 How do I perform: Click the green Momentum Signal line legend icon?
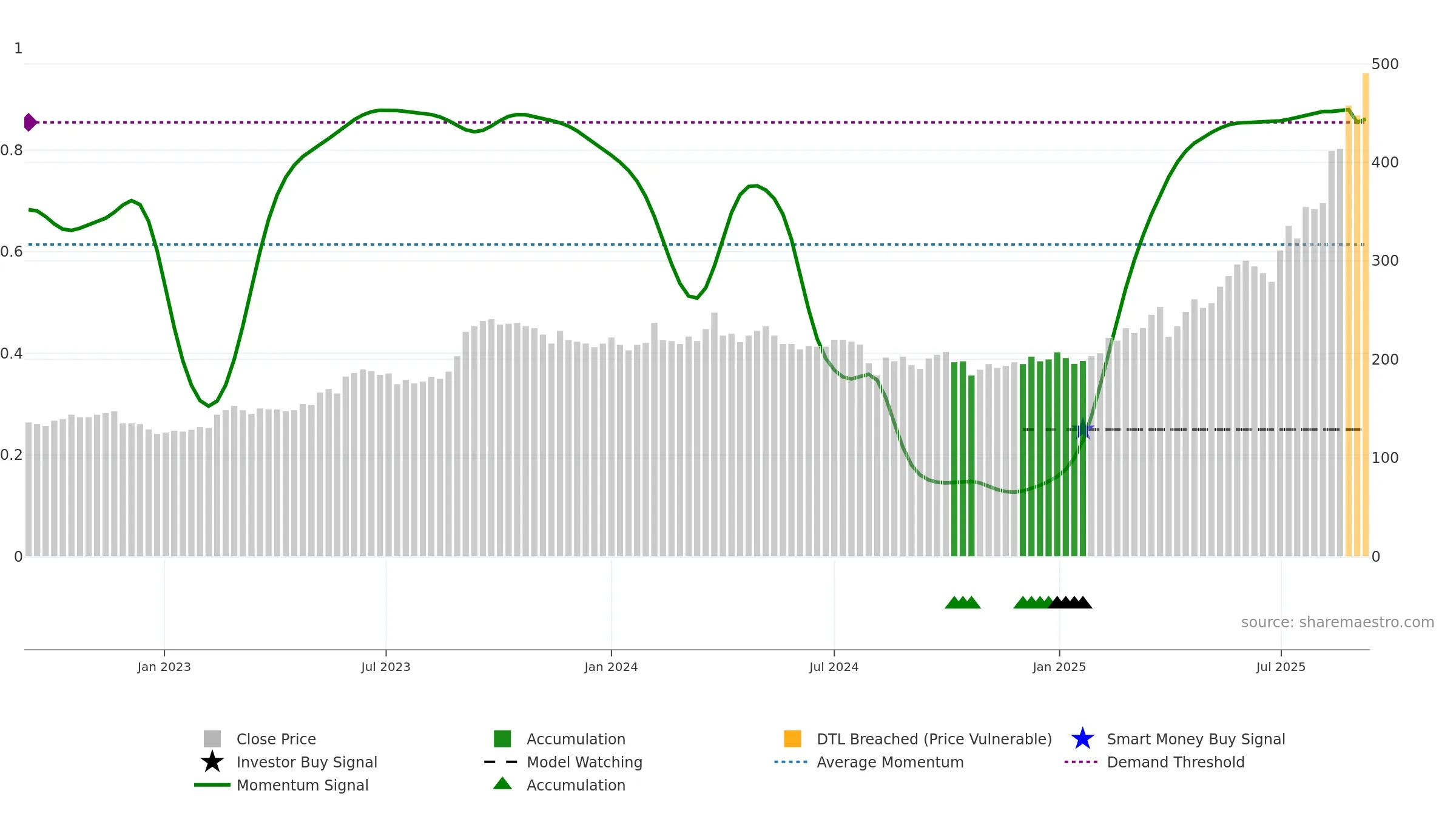[x=212, y=784]
